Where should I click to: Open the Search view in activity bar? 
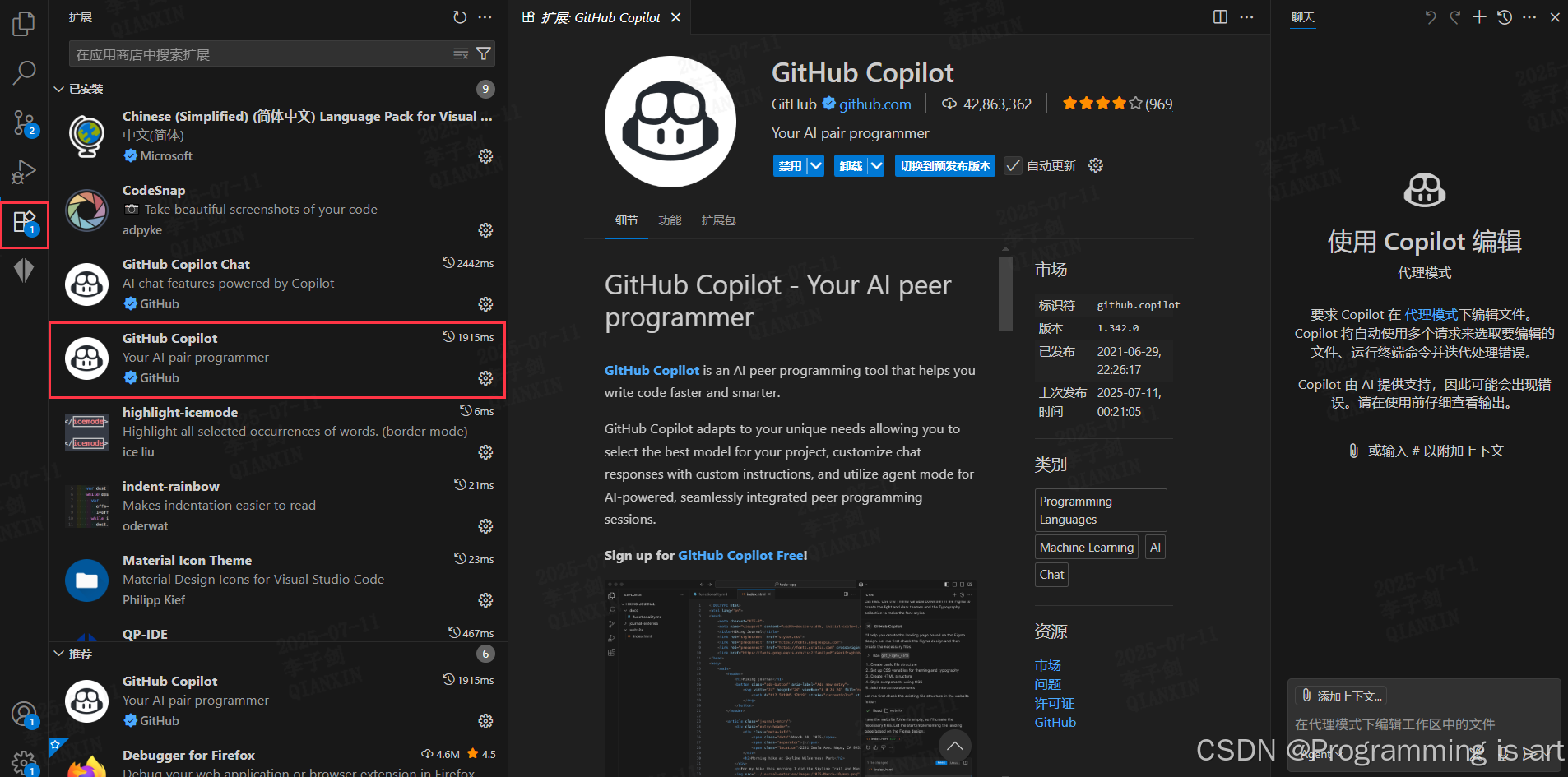(x=24, y=73)
